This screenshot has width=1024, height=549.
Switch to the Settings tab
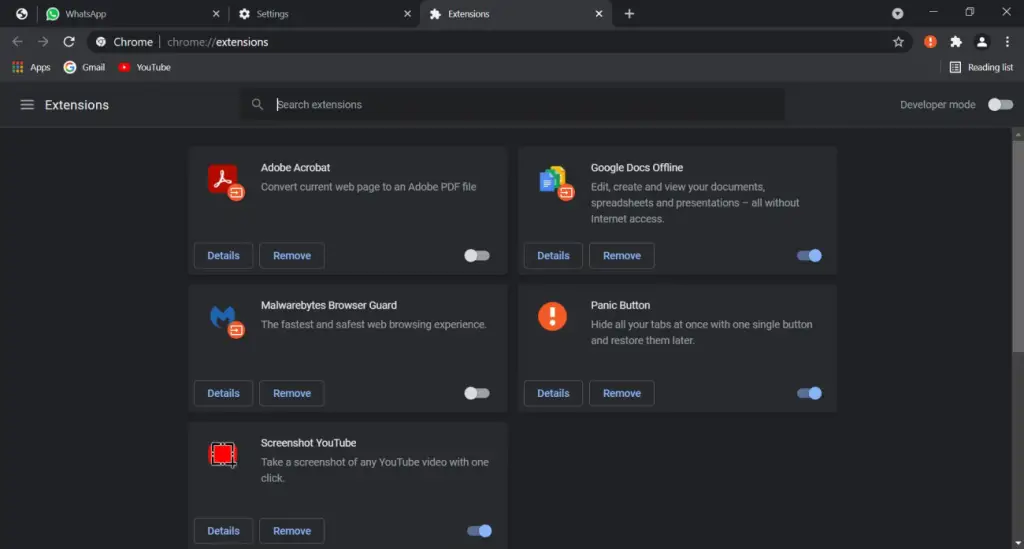[x=323, y=14]
